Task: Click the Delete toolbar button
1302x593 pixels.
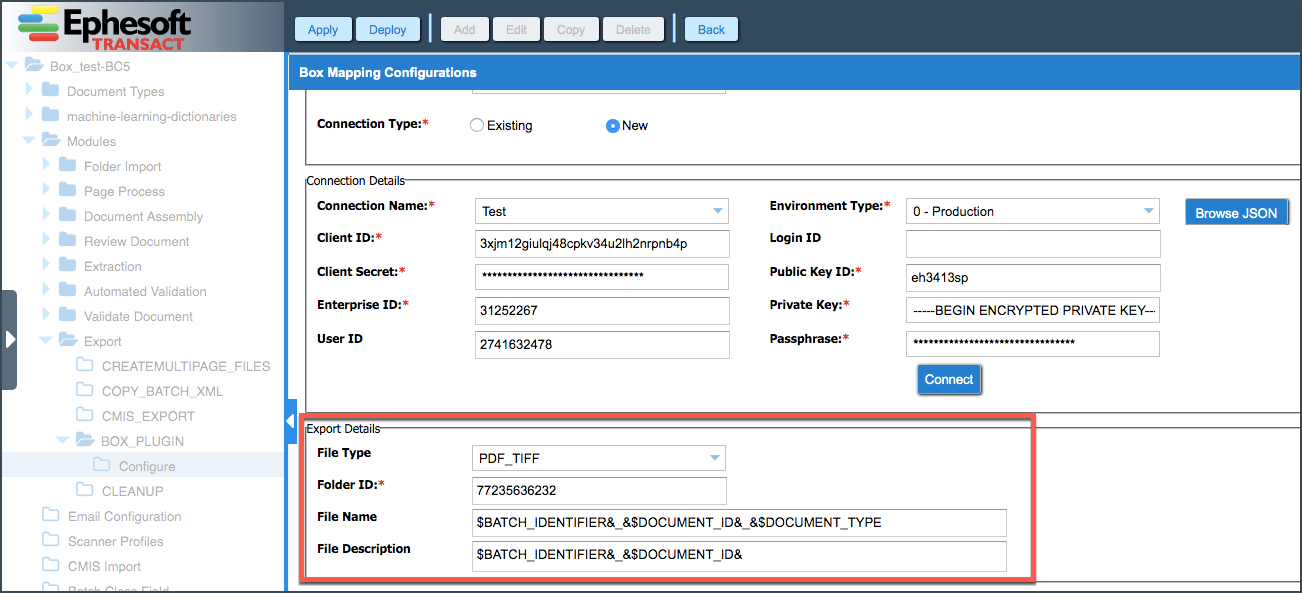Action: (633, 29)
